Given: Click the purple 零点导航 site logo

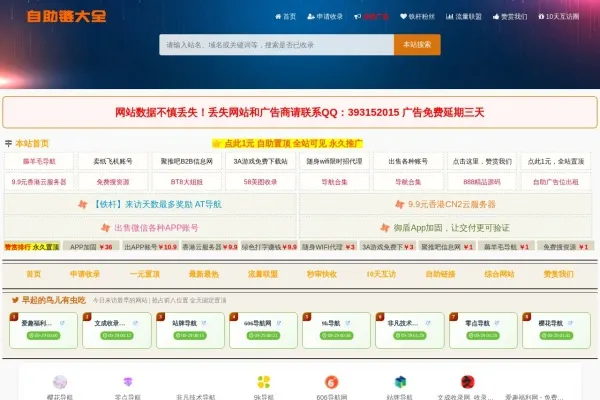Looking at the screenshot, I should point(128,382).
